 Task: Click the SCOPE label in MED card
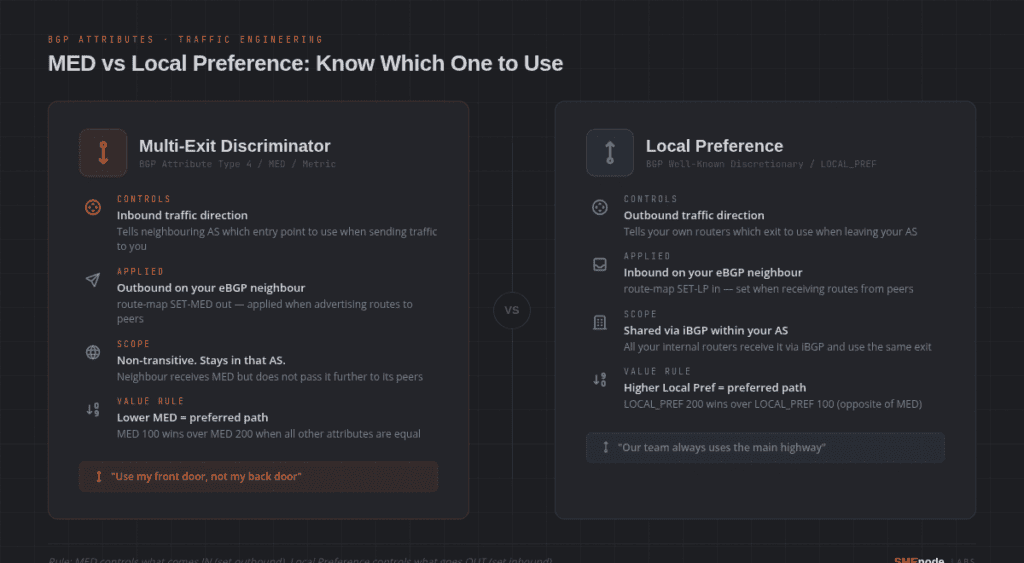coord(133,344)
